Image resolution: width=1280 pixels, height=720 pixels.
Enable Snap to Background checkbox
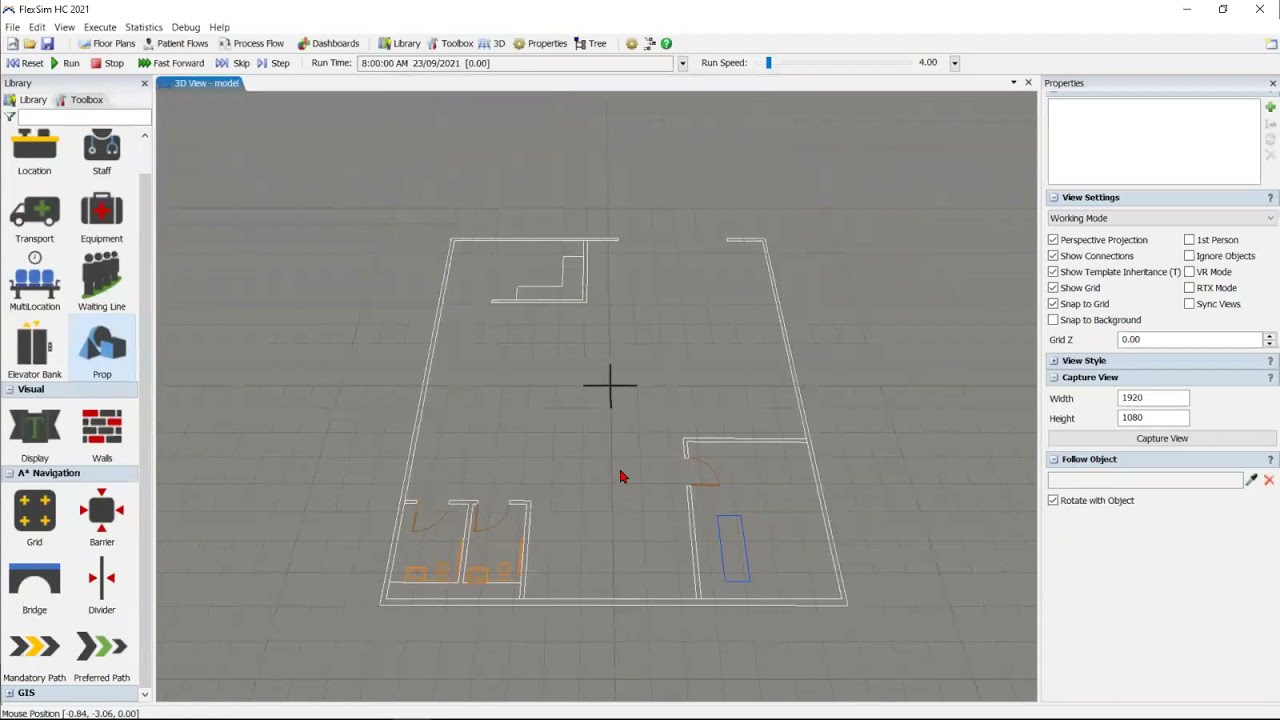pyautogui.click(x=1053, y=320)
